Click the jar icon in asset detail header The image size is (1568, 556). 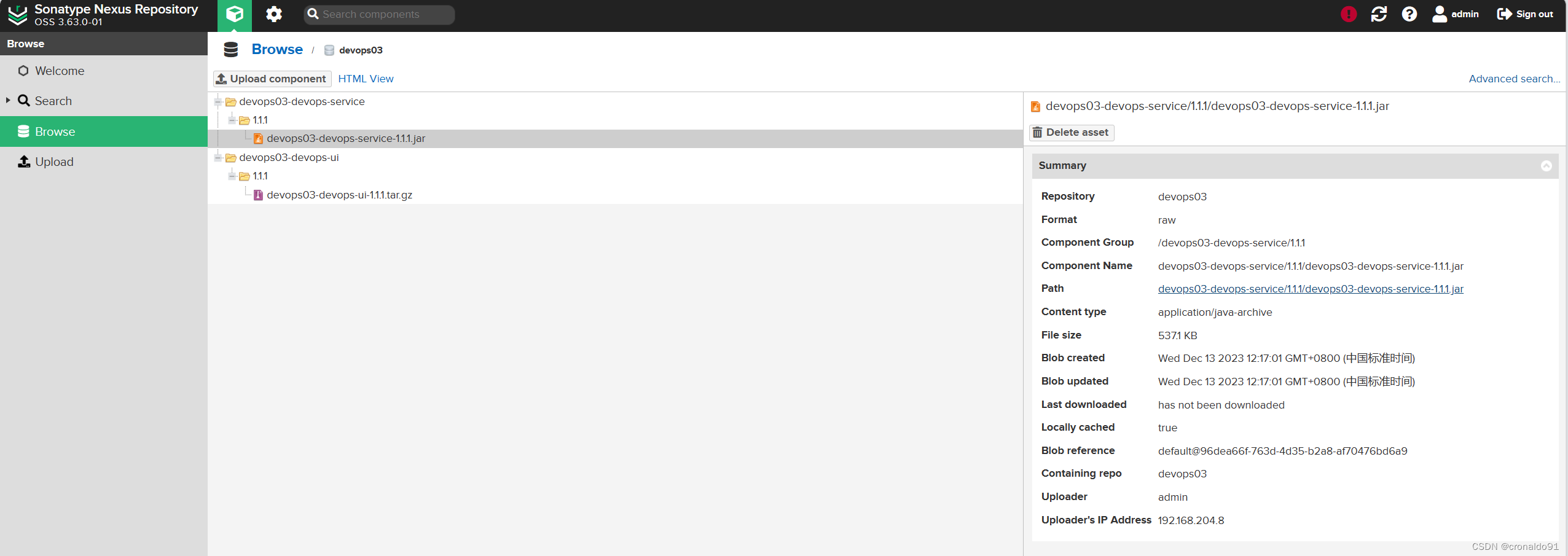coord(1035,107)
